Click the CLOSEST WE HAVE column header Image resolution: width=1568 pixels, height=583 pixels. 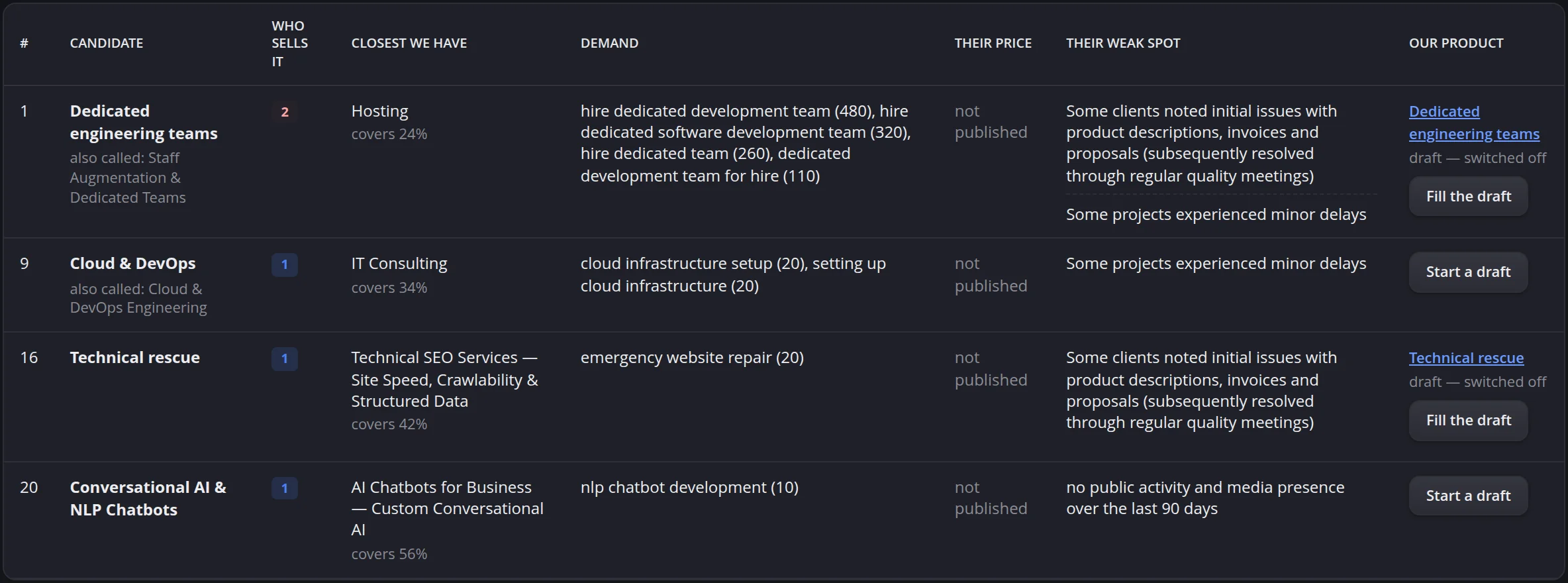click(x=409, y=43)
